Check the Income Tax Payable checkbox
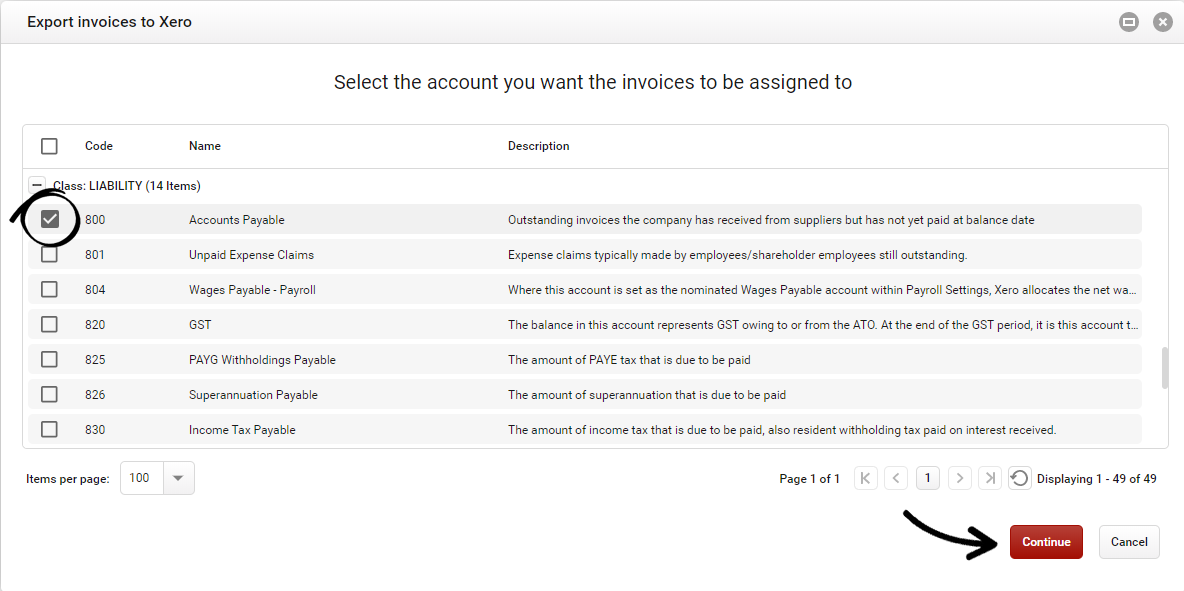The image size is (1184, 591). (x=49, y=429)
